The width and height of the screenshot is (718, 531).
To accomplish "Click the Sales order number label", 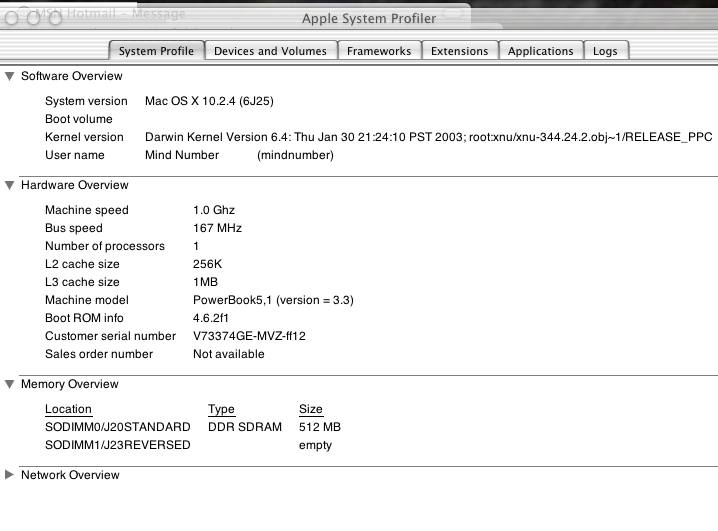I will 99,354.
